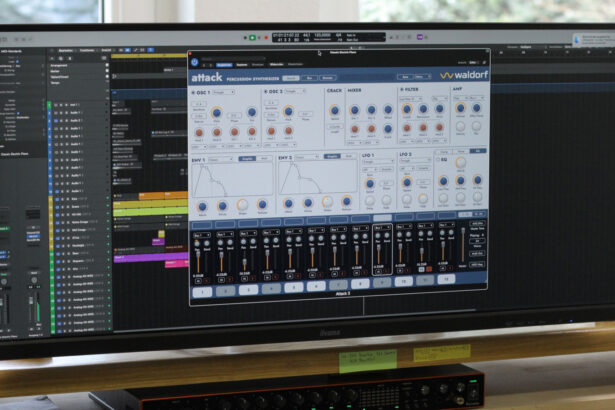Click the OSC 1 FM knob

[252, 112]
